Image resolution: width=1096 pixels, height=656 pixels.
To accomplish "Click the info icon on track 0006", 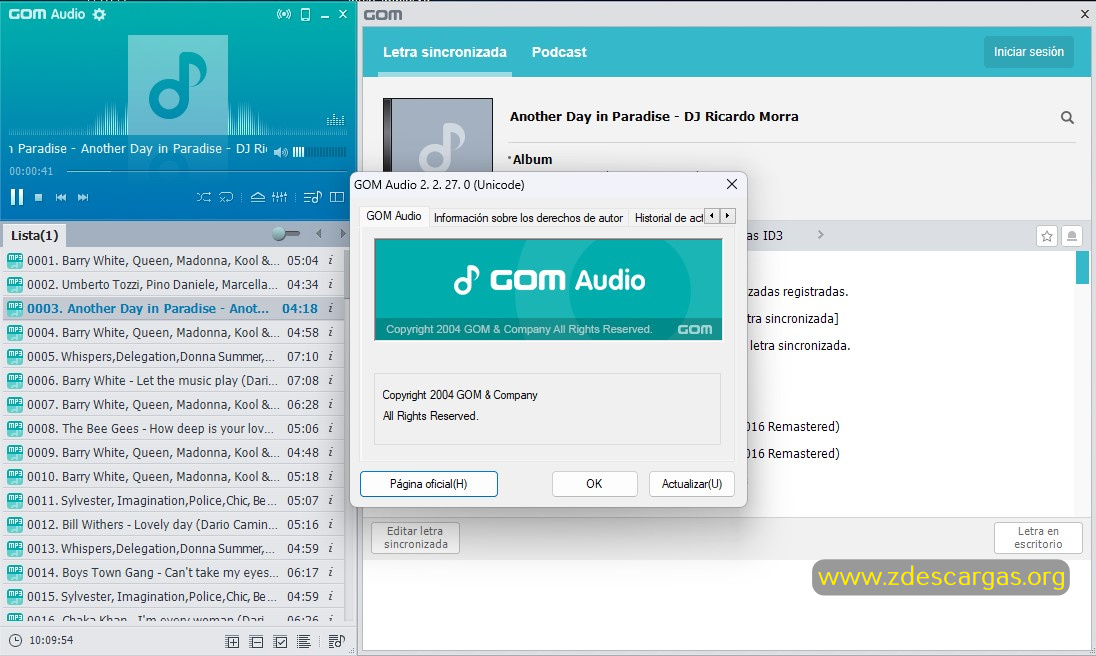I will click(330, 381).
